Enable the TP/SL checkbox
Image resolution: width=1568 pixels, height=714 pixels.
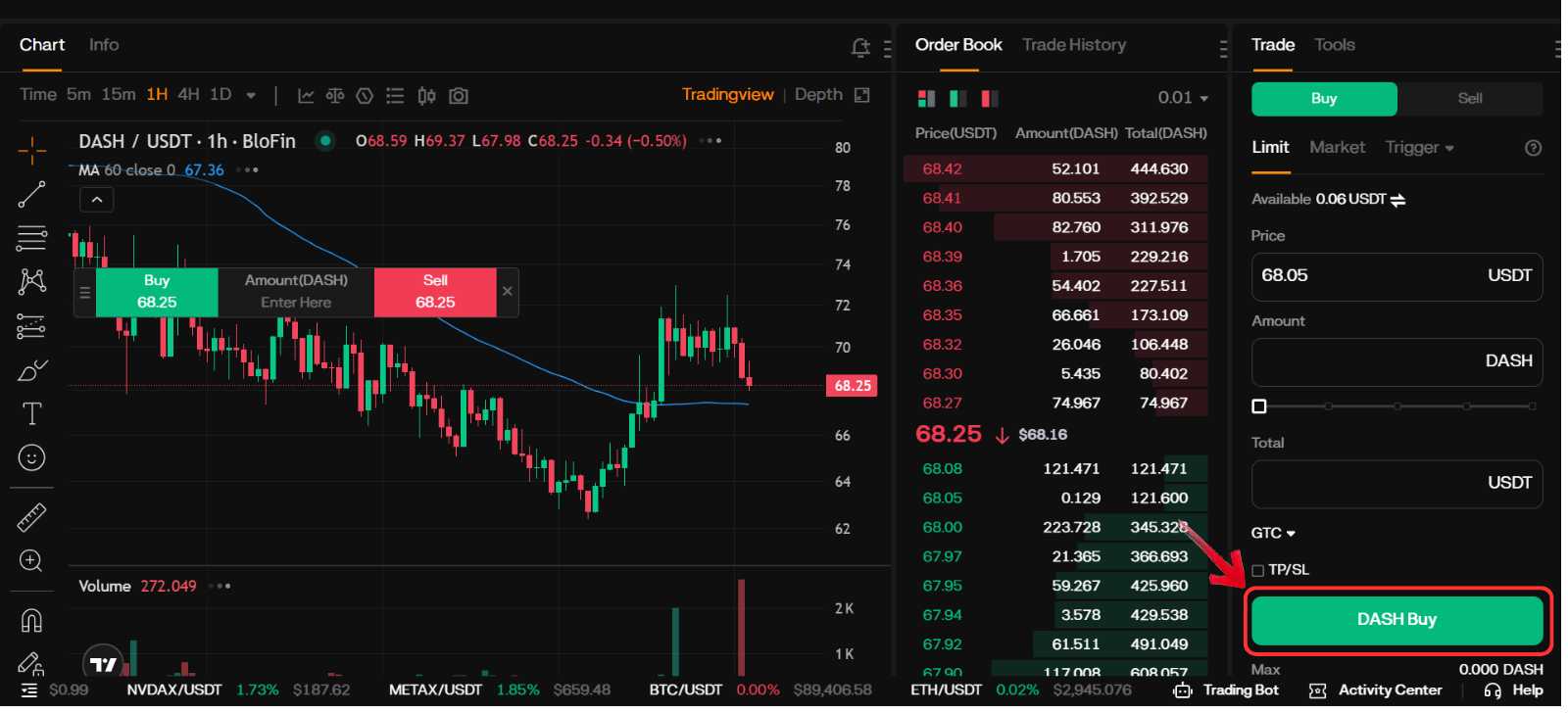coord(1258,570)
